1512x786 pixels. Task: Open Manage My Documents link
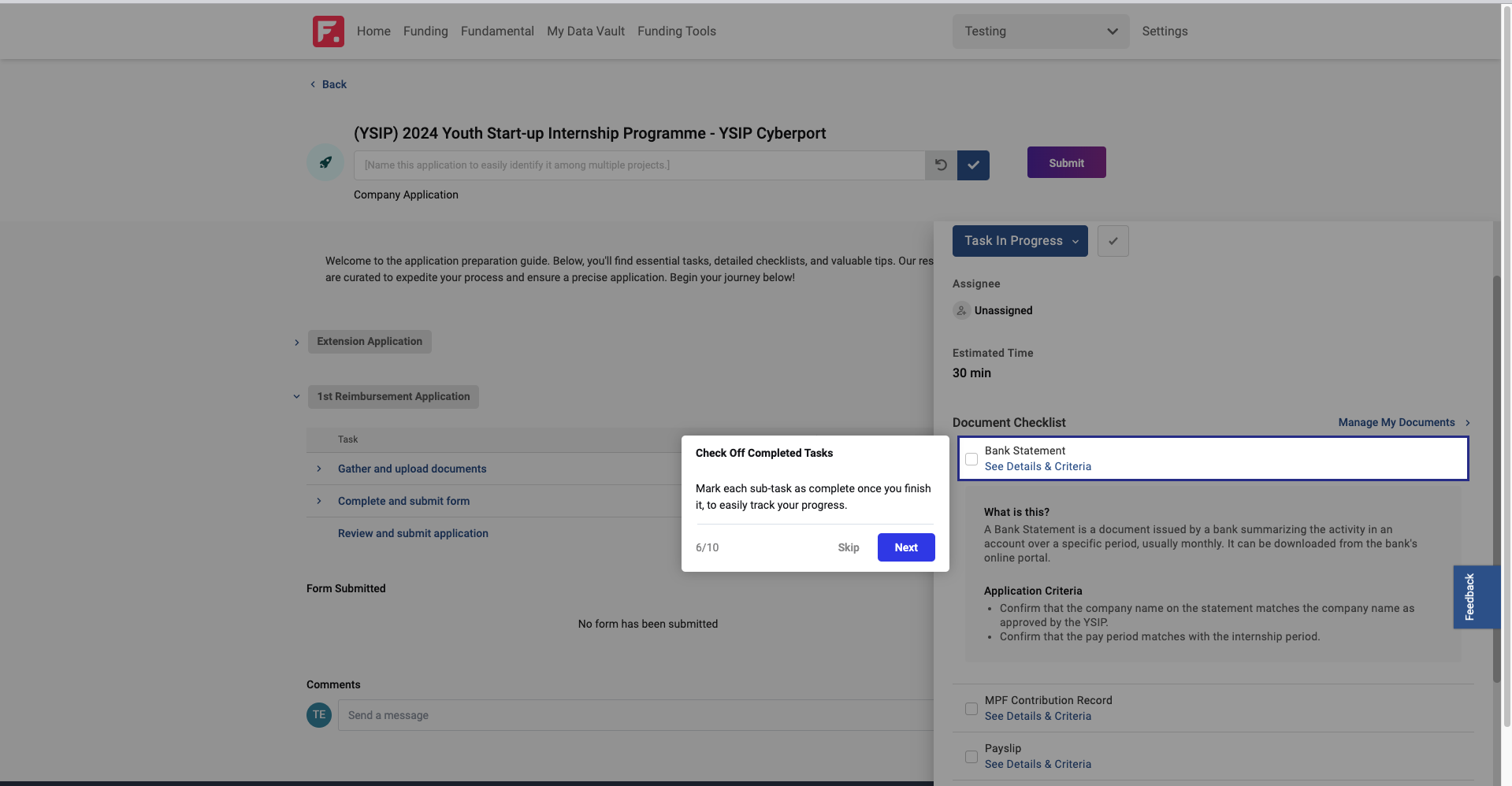click(x=1396, y=423)
